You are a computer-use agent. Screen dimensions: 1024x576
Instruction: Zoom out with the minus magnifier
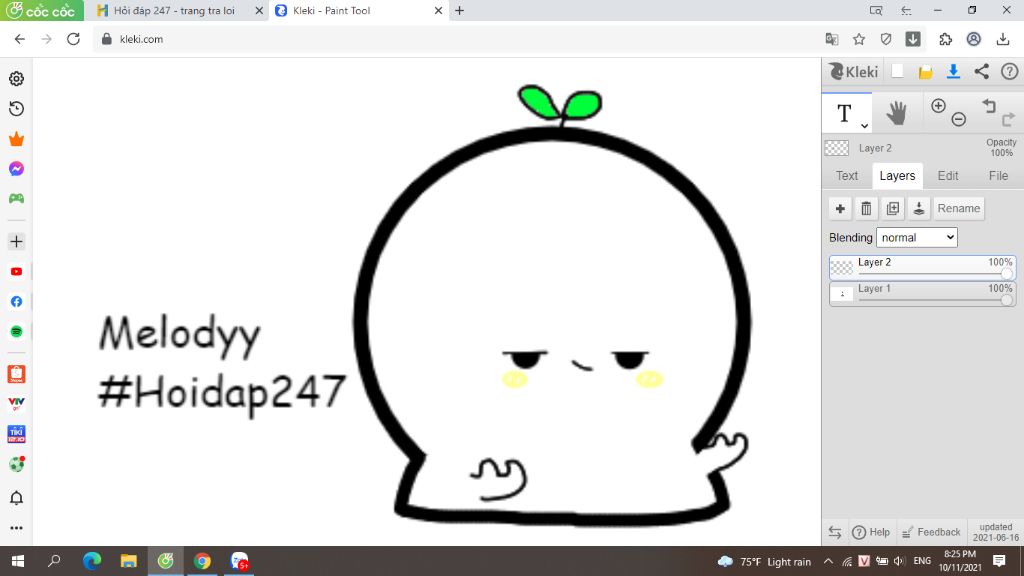[x=958, y=120]
